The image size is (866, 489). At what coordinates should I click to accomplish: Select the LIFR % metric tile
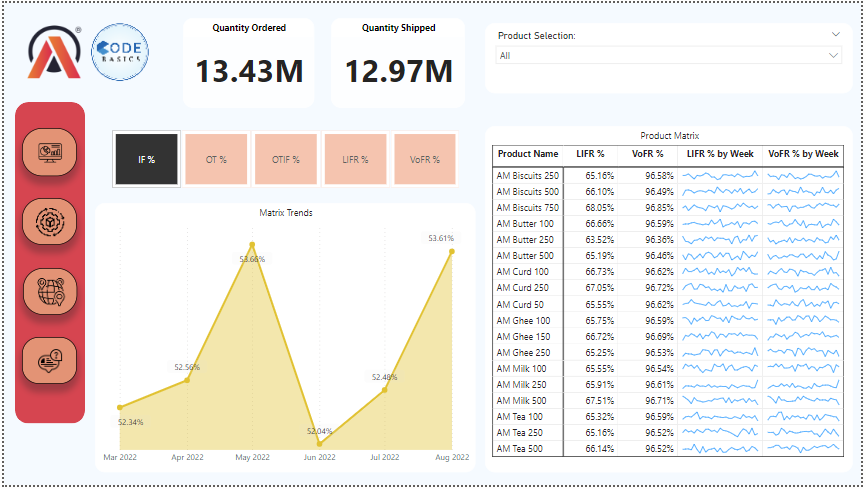pyautogui.click(x=355, y=159)
